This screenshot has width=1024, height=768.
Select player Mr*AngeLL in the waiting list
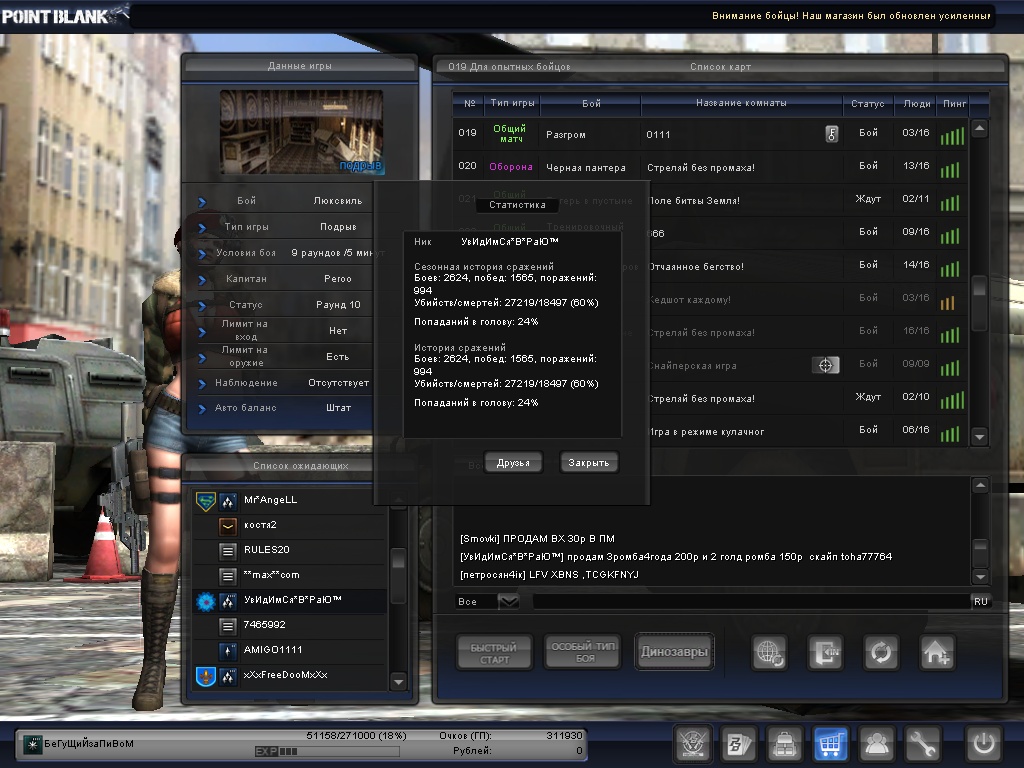point(290,500)
